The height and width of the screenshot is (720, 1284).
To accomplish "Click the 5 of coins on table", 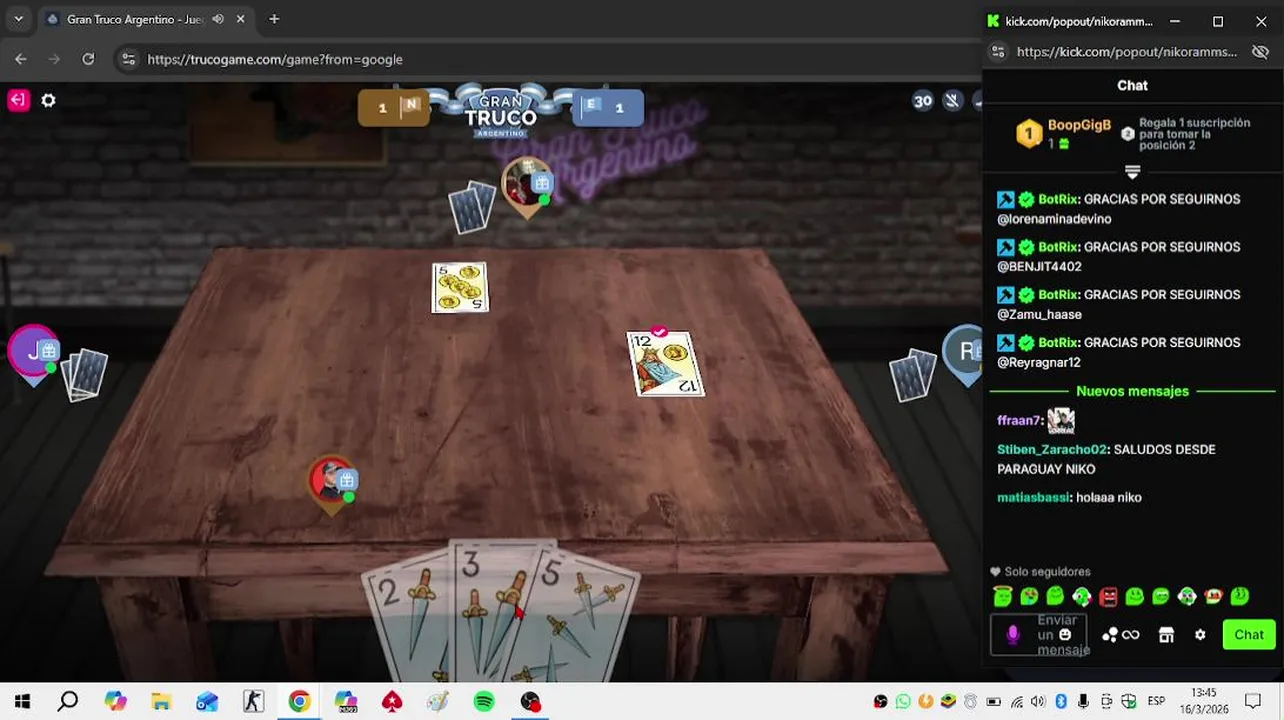I will pos(460,288).
